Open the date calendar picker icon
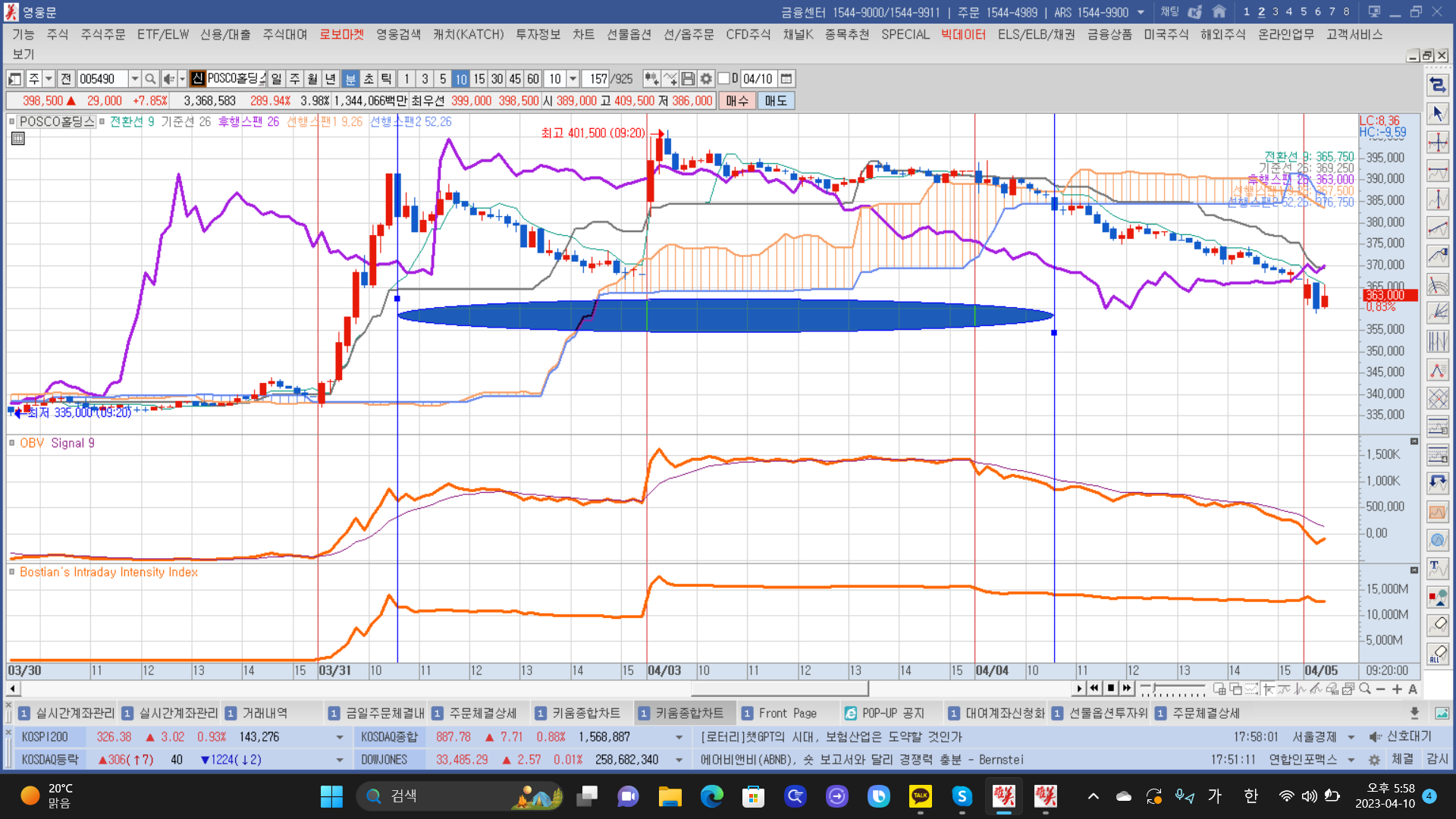This screenshot has width=1456, height=819. point(786,79)
